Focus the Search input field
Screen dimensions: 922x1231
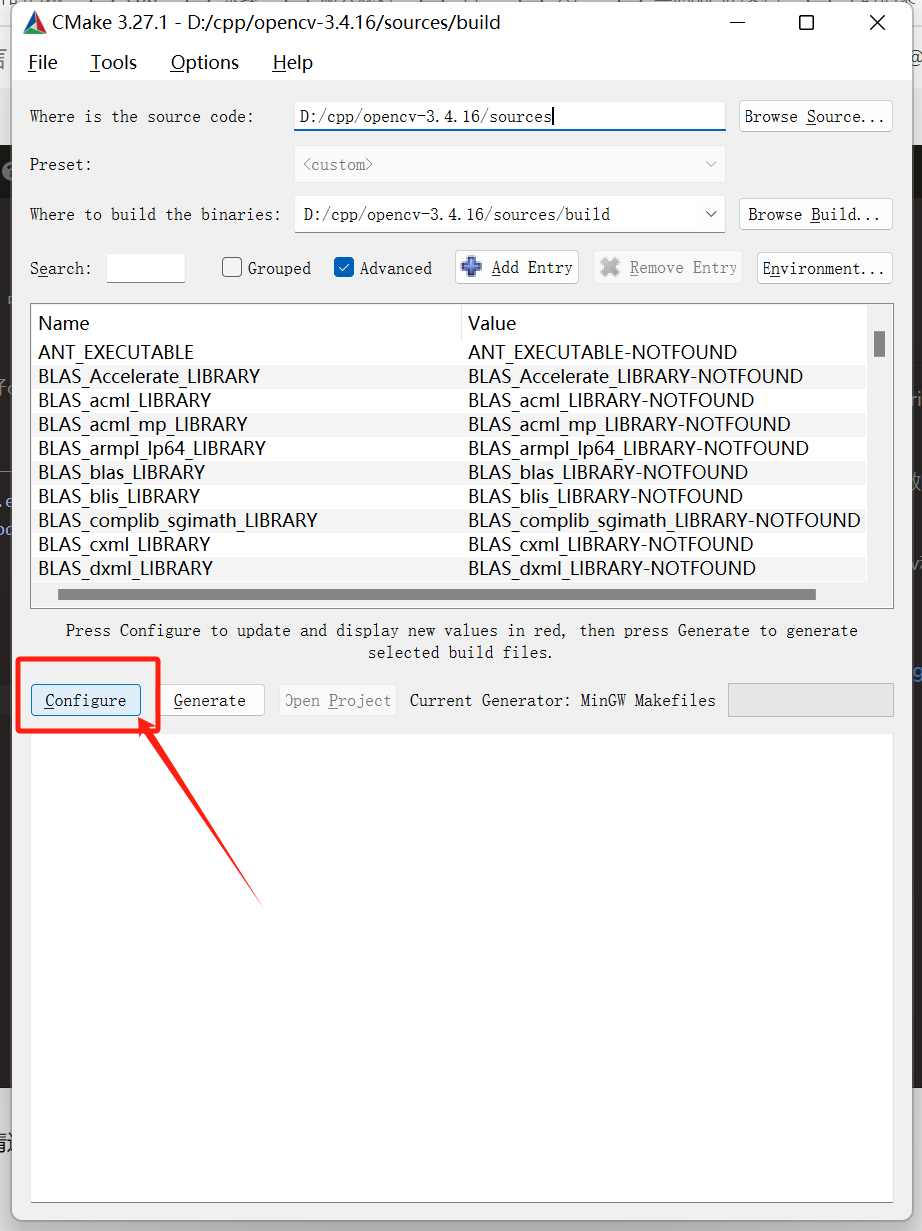pos(146,268)
